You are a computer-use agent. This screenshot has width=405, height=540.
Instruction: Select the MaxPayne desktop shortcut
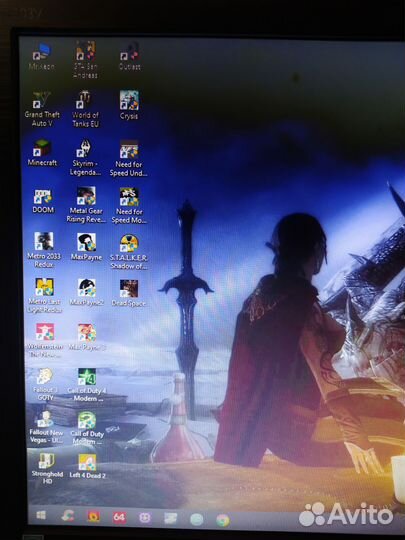(x=86, y=247)
